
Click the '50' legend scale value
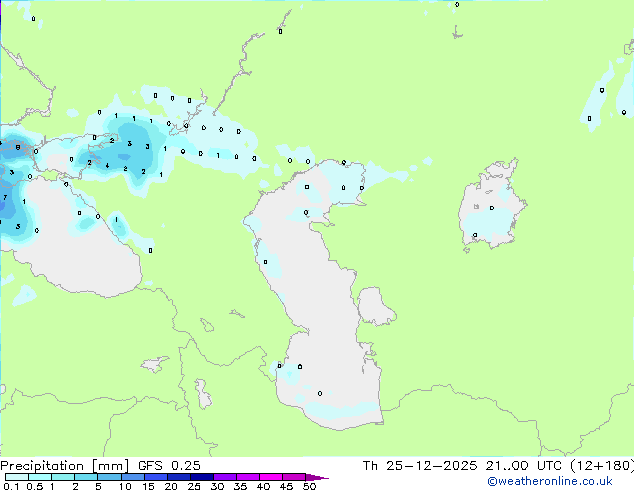[x=309, y=486]
